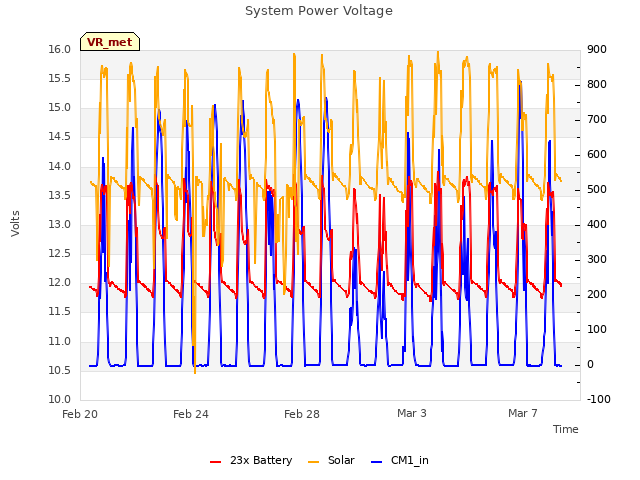Click the 11.0 left axis value
The height and width of the screenshot is (480, 640).
[x=60, y=341]
